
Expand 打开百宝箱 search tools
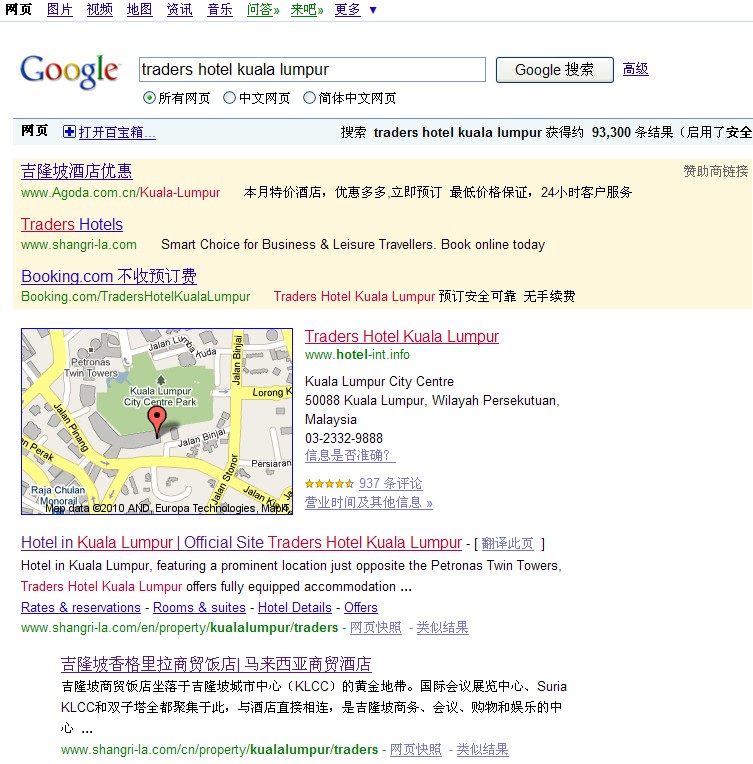(x=117, y=132)
